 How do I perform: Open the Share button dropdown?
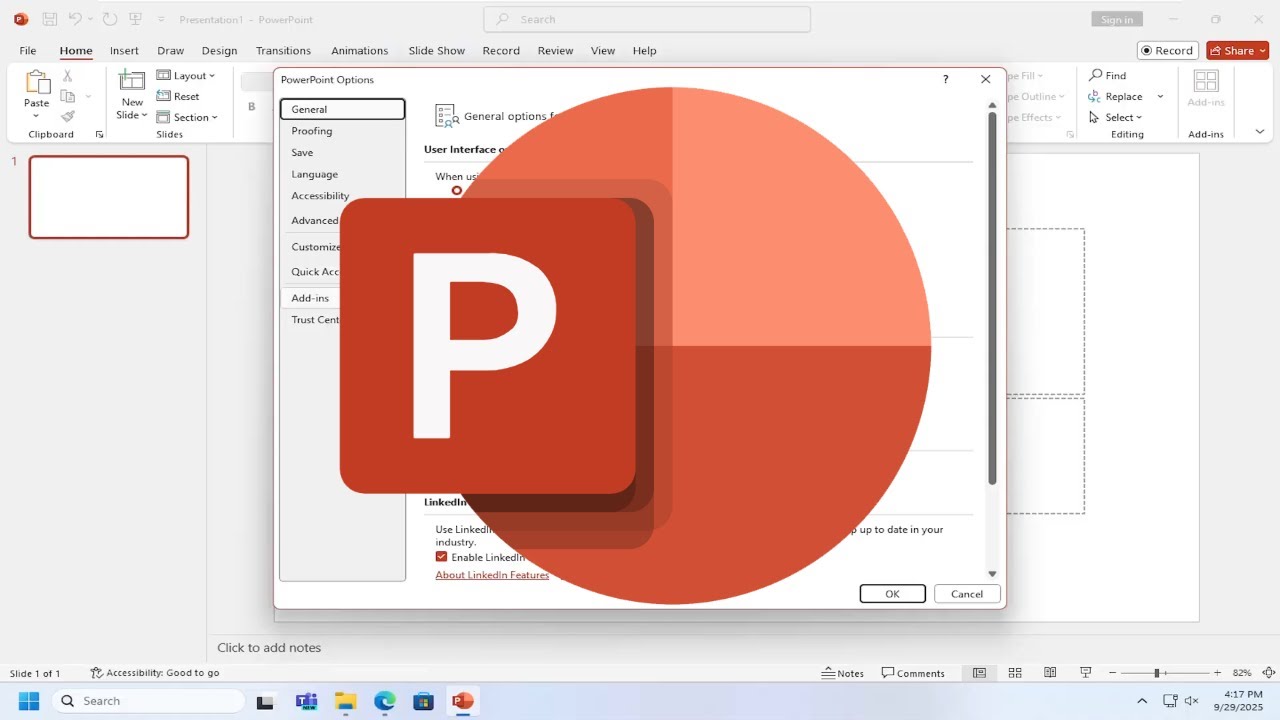coord(1263,51)
